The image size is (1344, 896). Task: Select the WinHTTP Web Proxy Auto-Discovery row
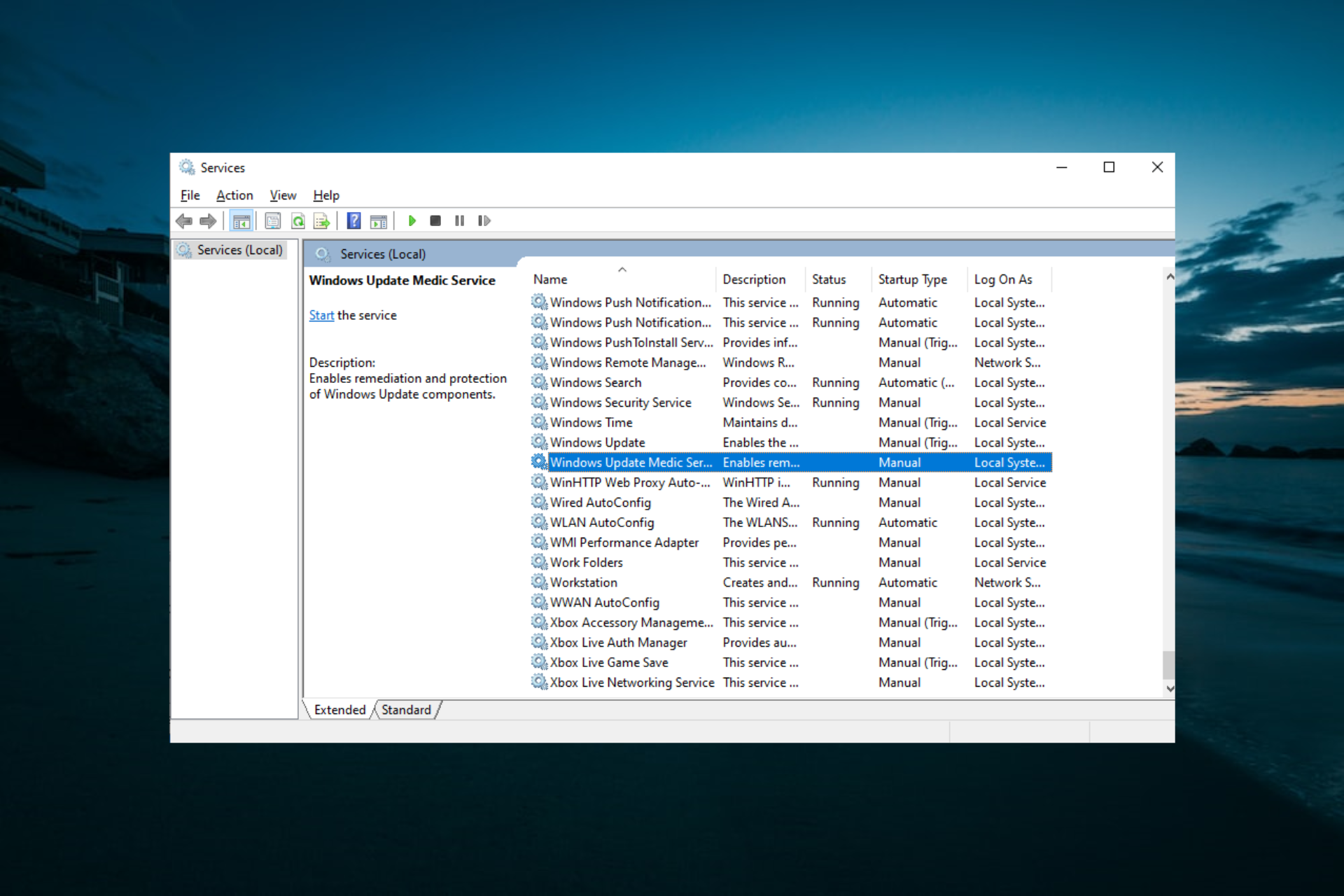point(791,482)
